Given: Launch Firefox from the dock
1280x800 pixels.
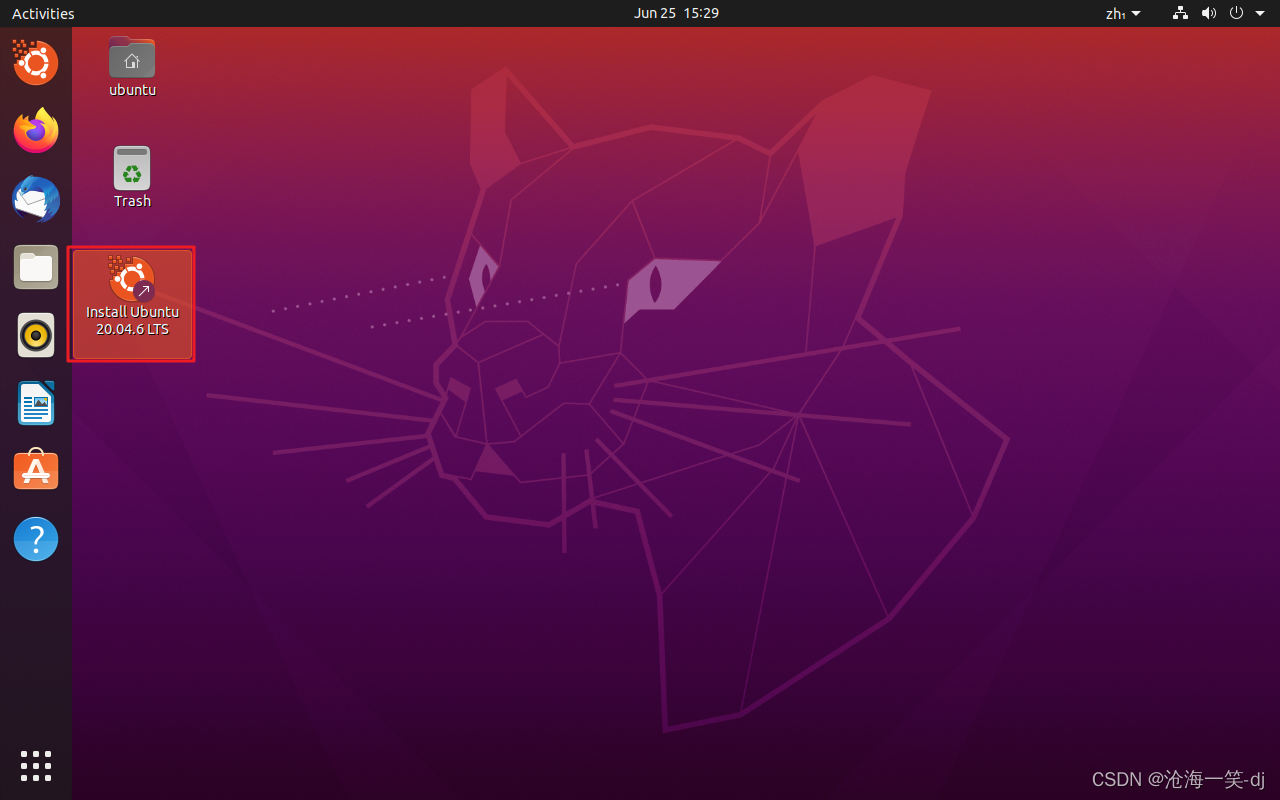Looking at the screenshot, I should tap(36, 131).
